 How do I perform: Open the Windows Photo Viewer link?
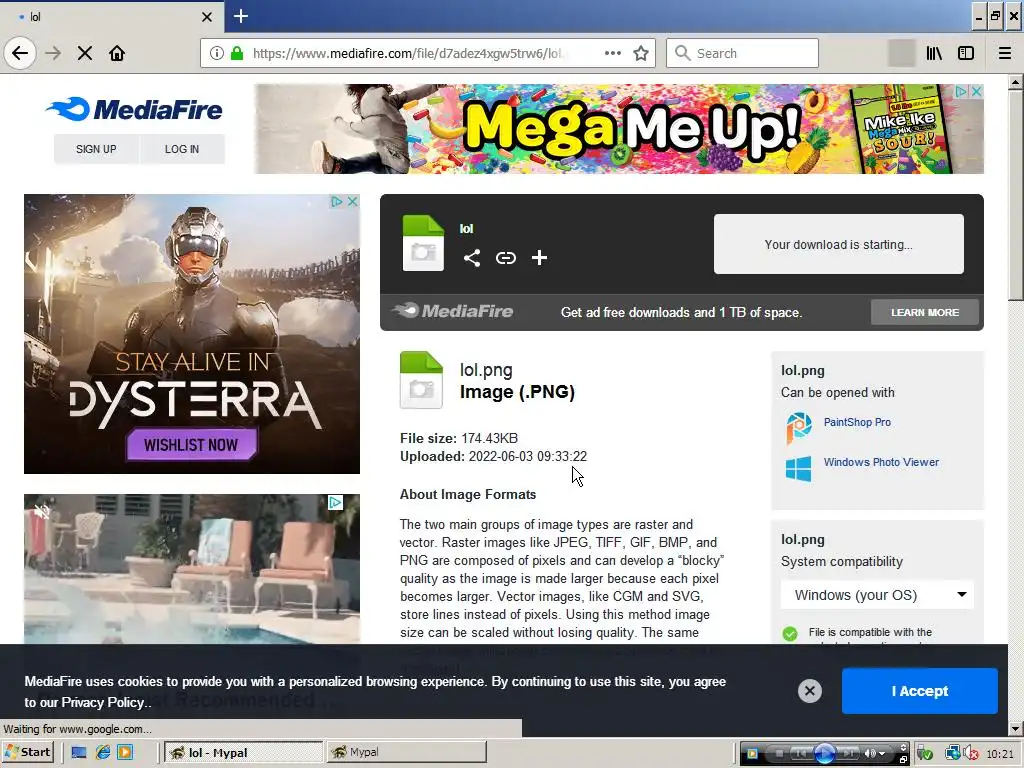(x=881, y=462)
